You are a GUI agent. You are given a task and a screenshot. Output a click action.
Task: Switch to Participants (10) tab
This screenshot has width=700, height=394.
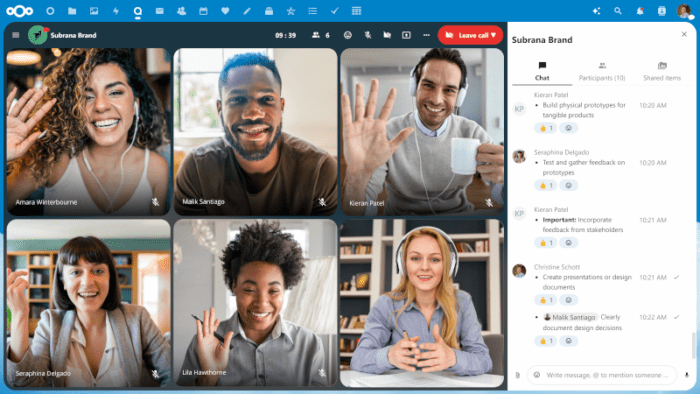(x=602, y=71)
